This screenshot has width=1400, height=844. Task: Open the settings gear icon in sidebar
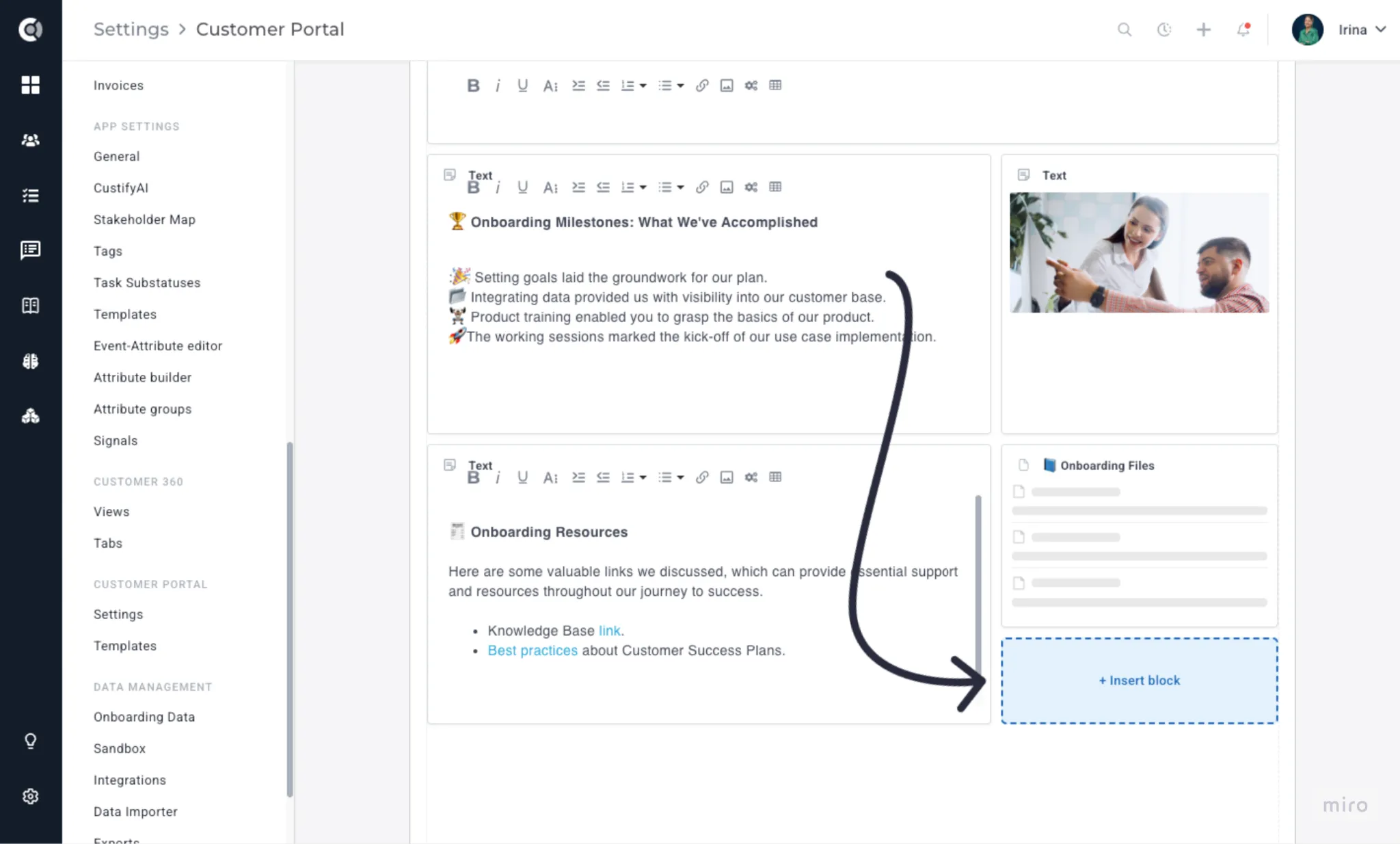click(30, 796)
